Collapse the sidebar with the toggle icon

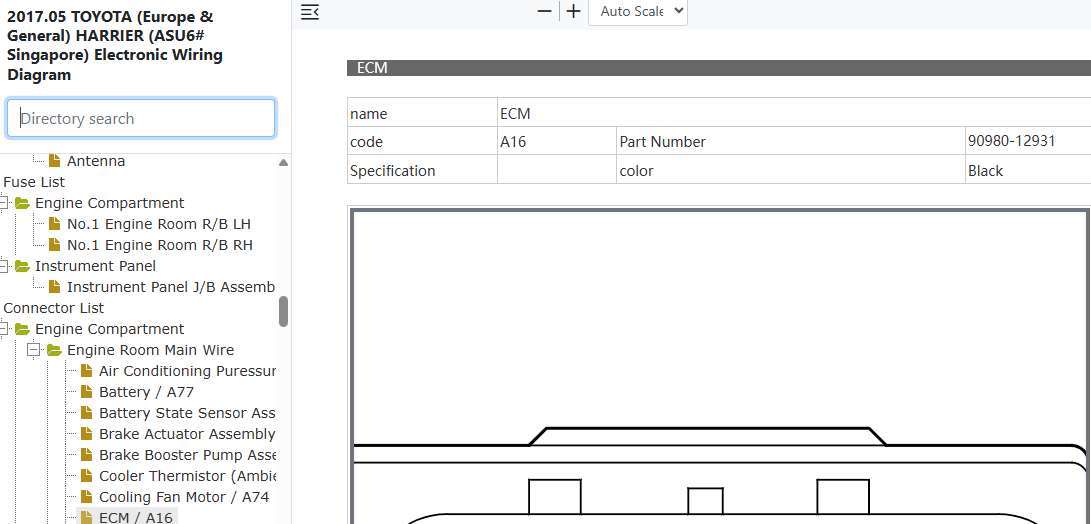pyautogui.click(x=310, y=12)
